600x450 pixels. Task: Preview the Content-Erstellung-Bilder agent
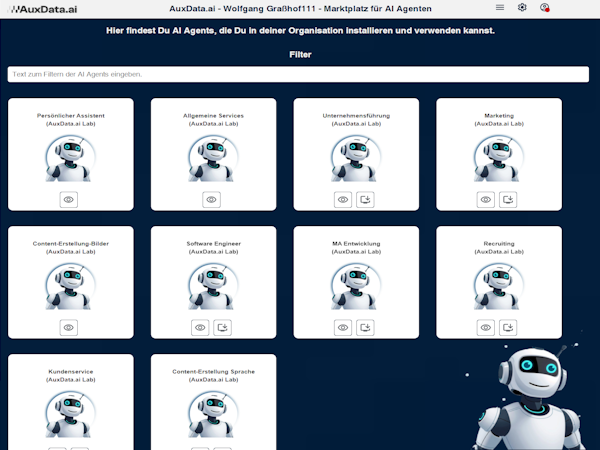coord(69,327)
